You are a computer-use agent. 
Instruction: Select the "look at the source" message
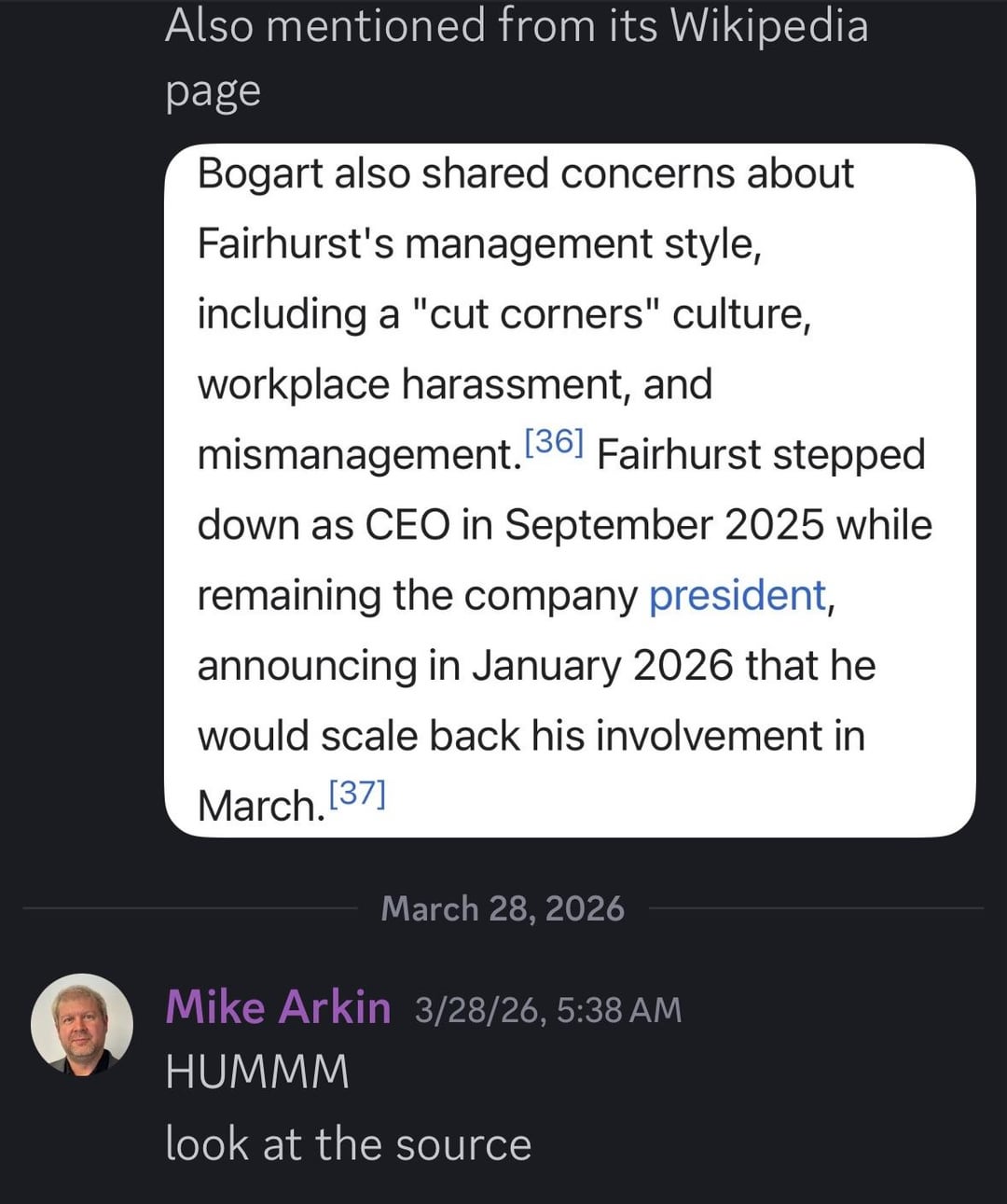[x=348, y=1144]
